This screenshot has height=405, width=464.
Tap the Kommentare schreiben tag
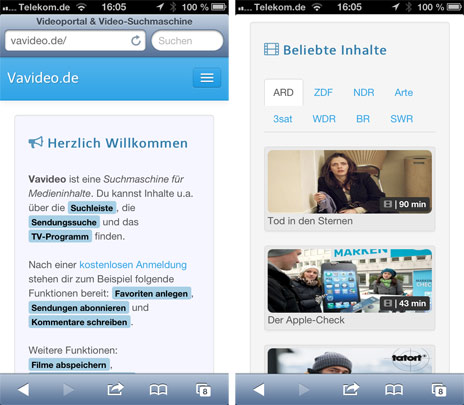(79, 322)
